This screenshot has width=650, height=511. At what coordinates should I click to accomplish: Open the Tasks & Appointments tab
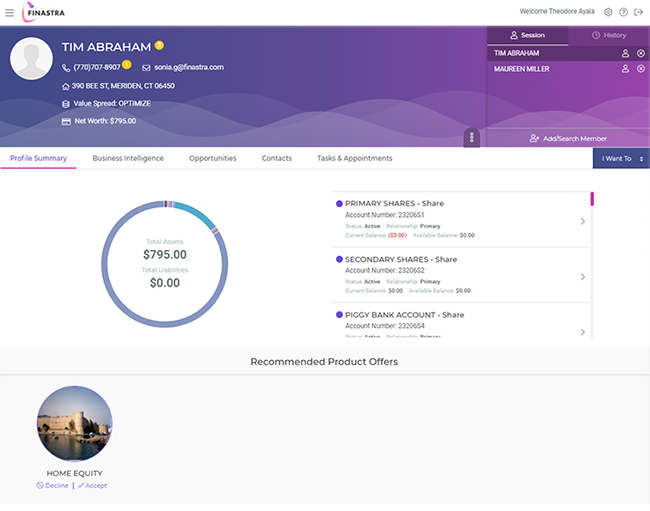(x=354, y=158)
